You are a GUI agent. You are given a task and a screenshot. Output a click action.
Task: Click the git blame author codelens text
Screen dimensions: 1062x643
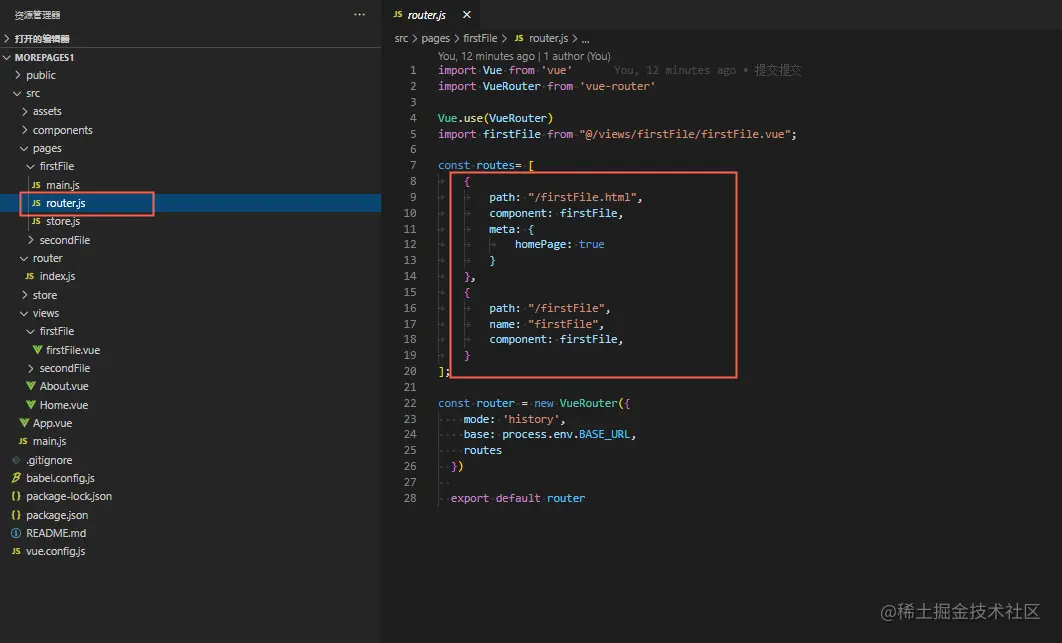[524, 56]
